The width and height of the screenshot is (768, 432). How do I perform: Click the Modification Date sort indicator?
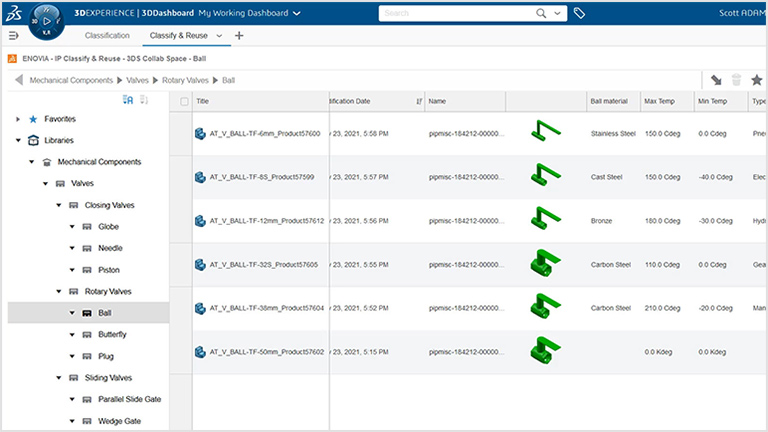(418, 101)
